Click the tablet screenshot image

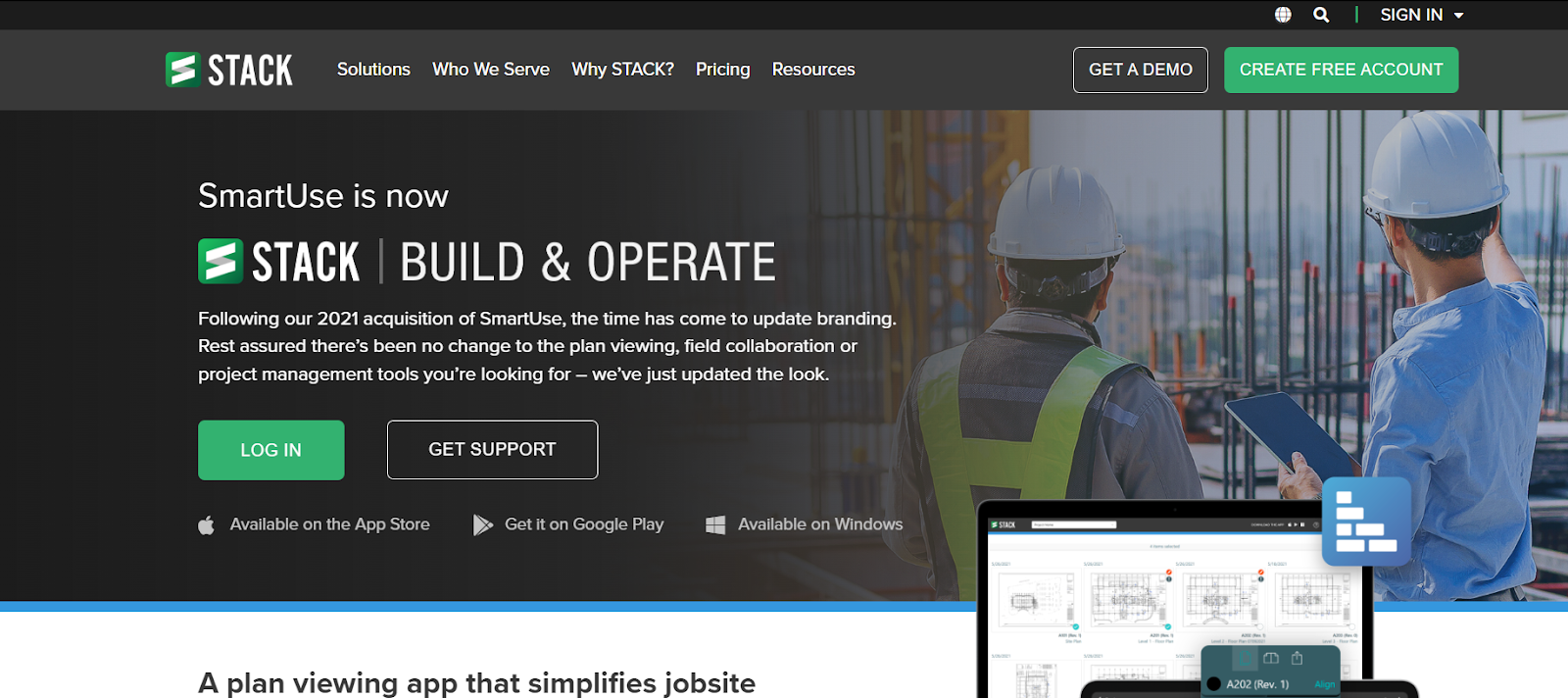1176,600
